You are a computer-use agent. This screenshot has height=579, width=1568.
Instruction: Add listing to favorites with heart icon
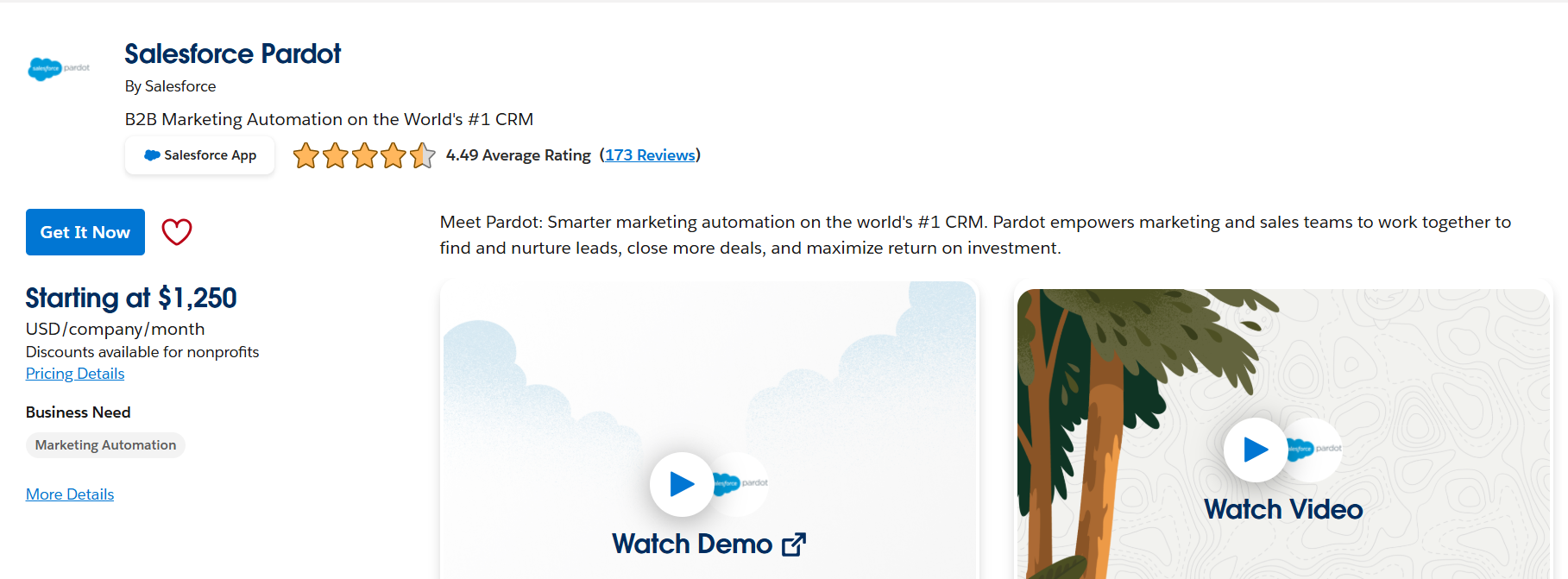177,232
